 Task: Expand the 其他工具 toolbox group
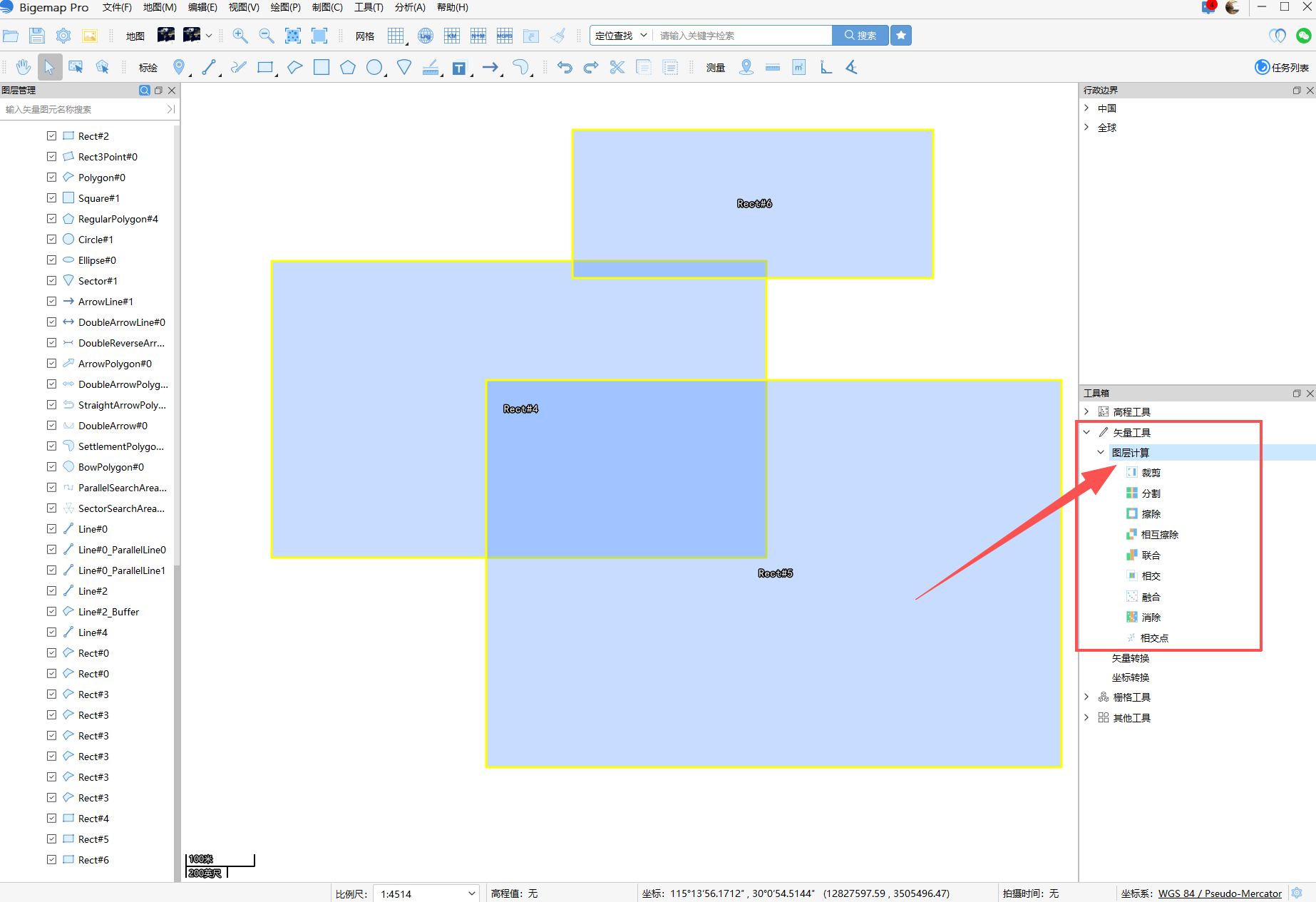pyautogui.click(x=1086, y=717)
